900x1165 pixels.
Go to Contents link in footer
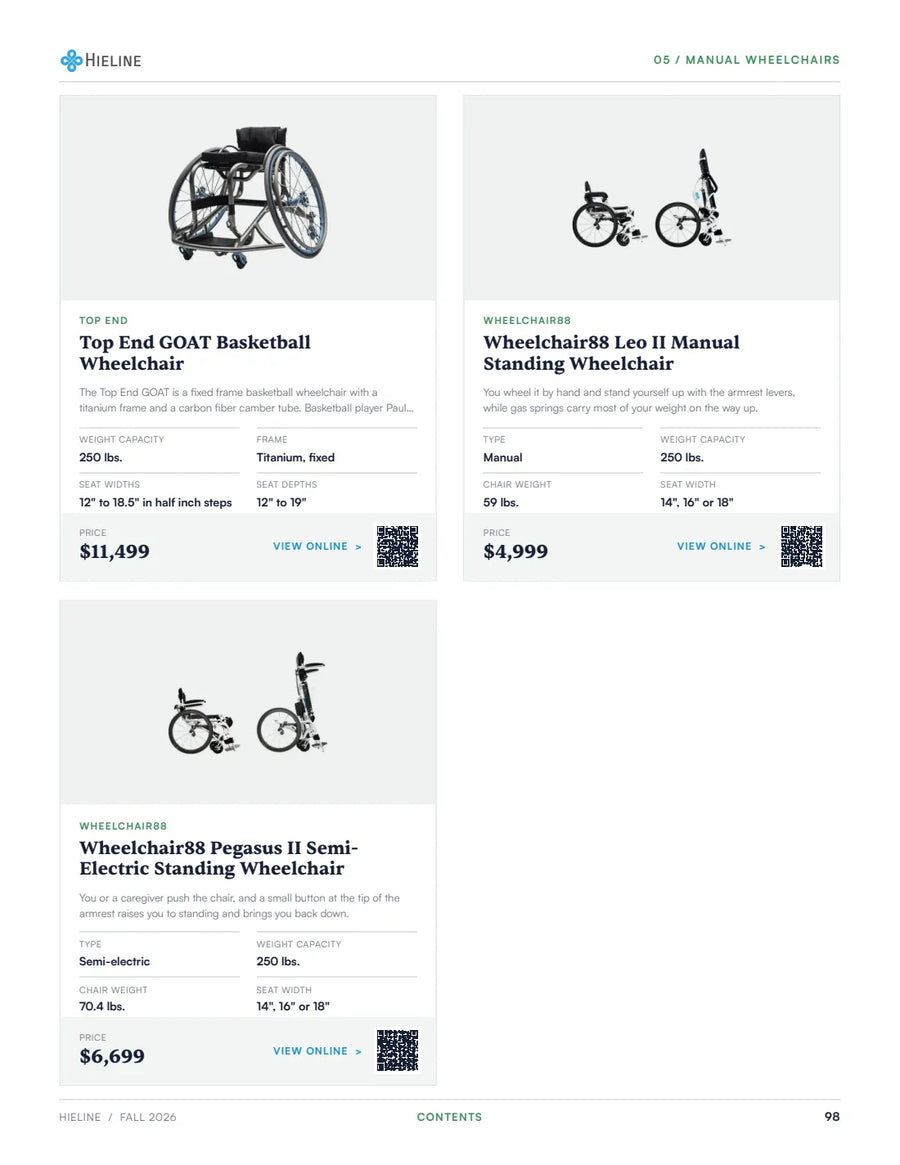pyautogui.click(x=449, y=1117)
